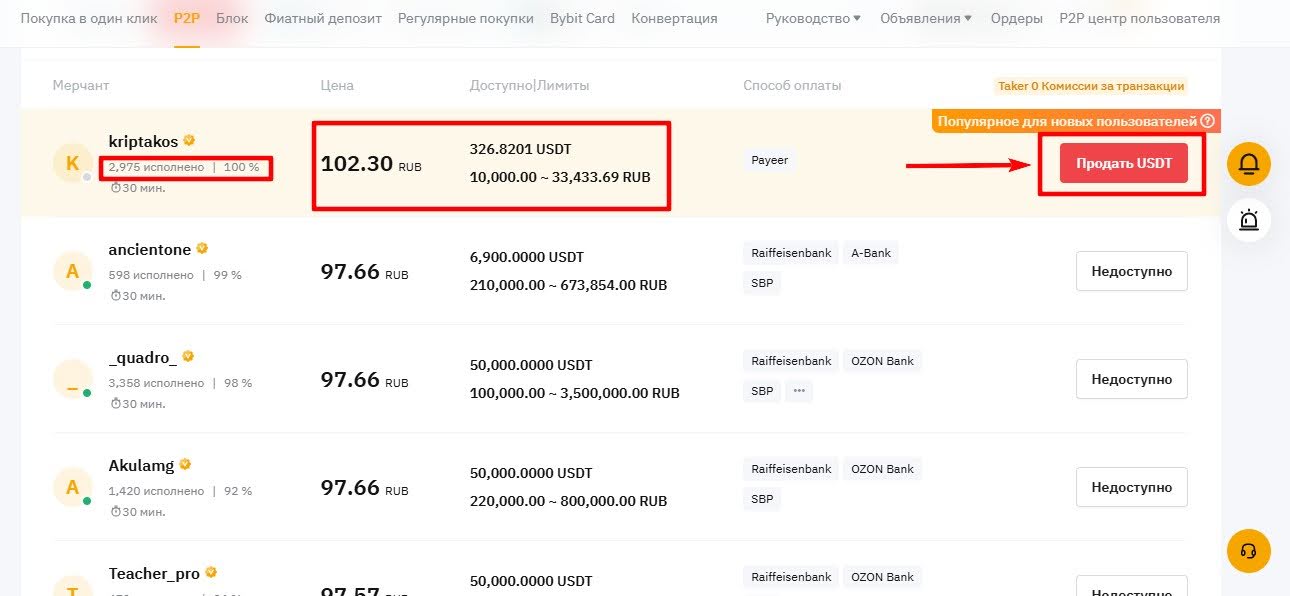Click the question mark beside Популярное для новых пользователей
Screen dimensions: 1290x596
pyautogui.click(x=1208, y=119)
